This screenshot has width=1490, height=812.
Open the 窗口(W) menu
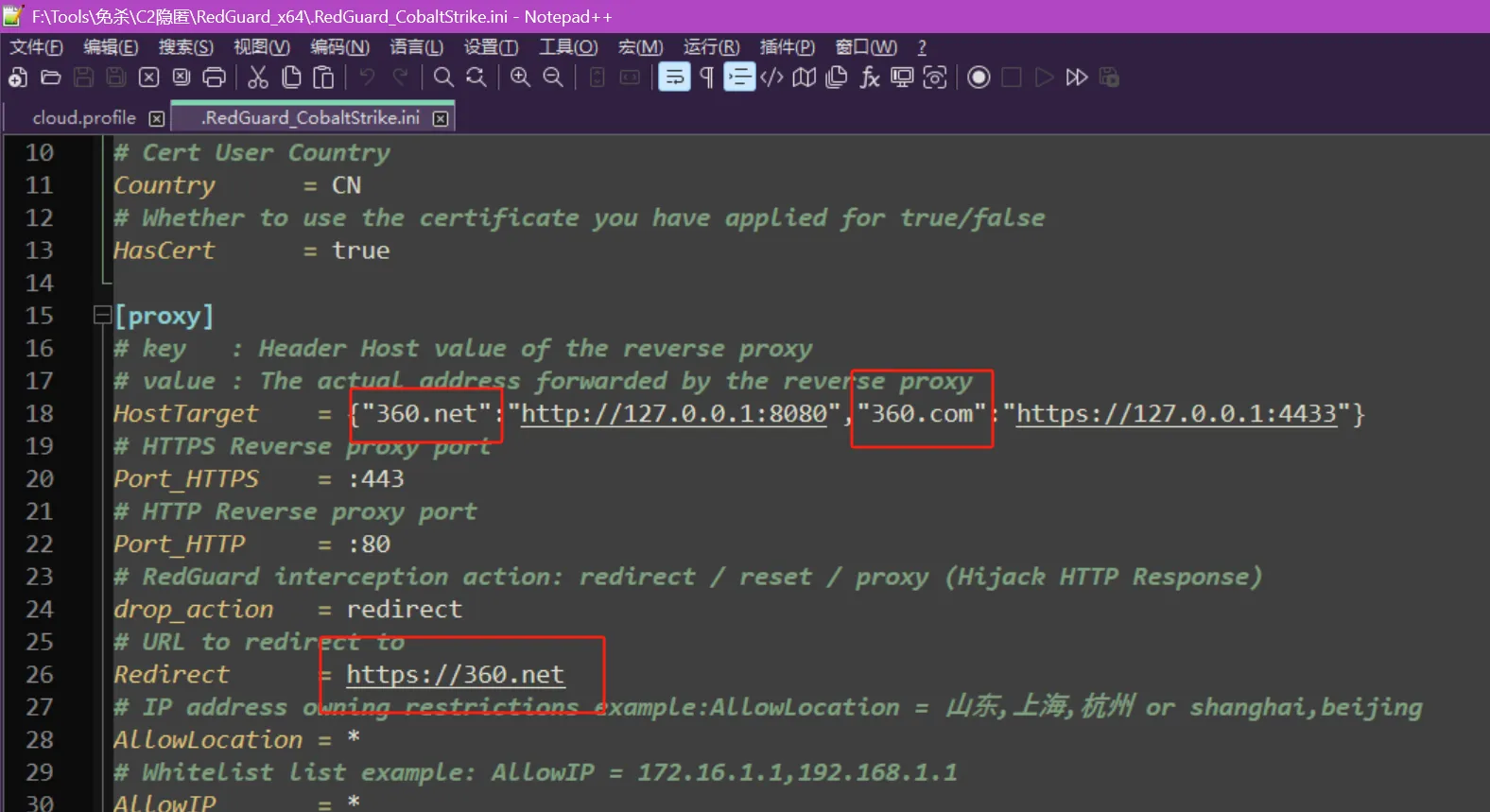866,47
